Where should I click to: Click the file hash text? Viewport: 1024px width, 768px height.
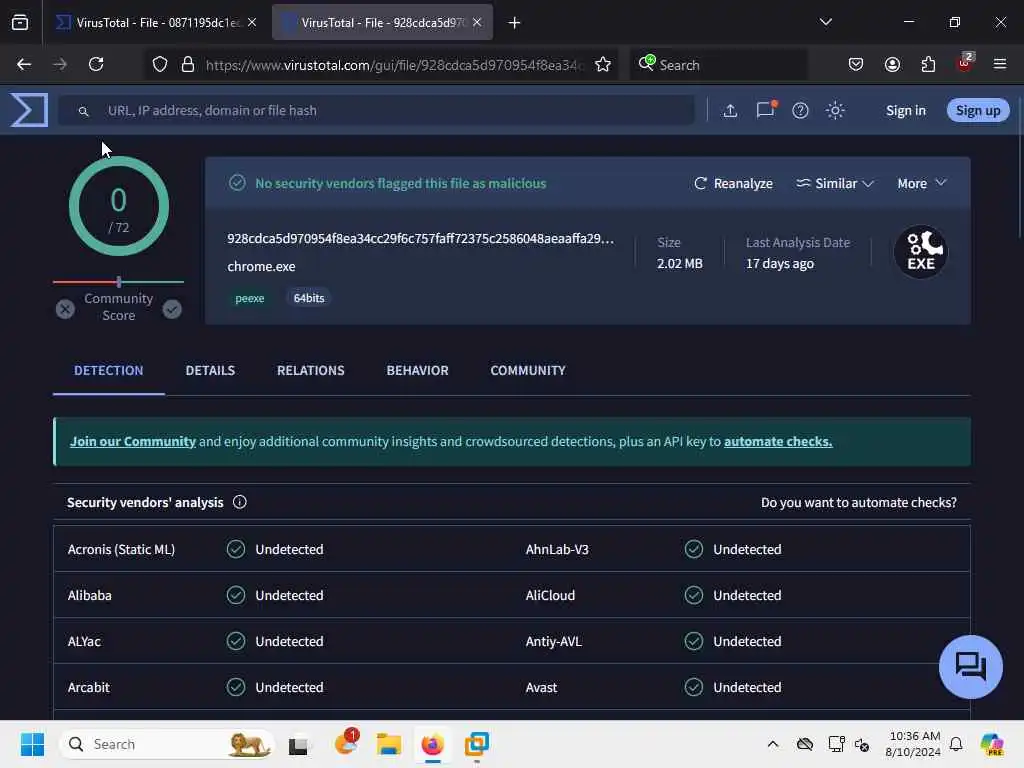(421, 238)
